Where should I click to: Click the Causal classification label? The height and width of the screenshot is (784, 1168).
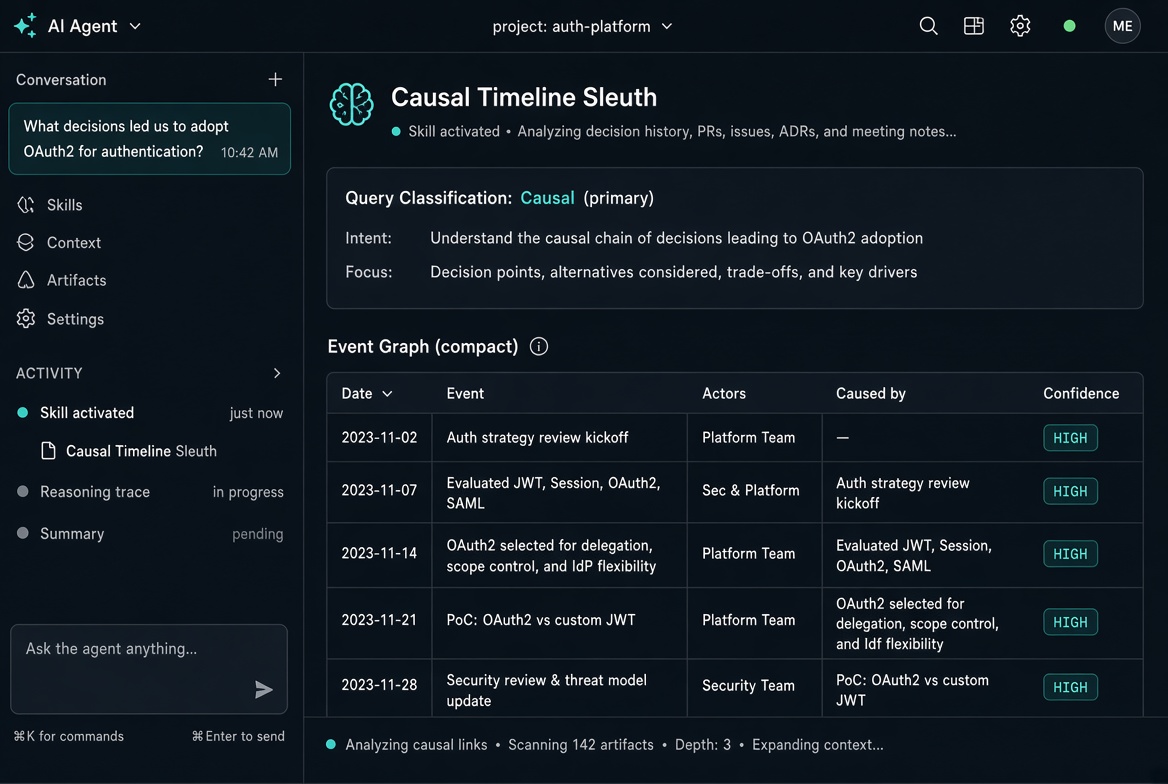[547, 198]
